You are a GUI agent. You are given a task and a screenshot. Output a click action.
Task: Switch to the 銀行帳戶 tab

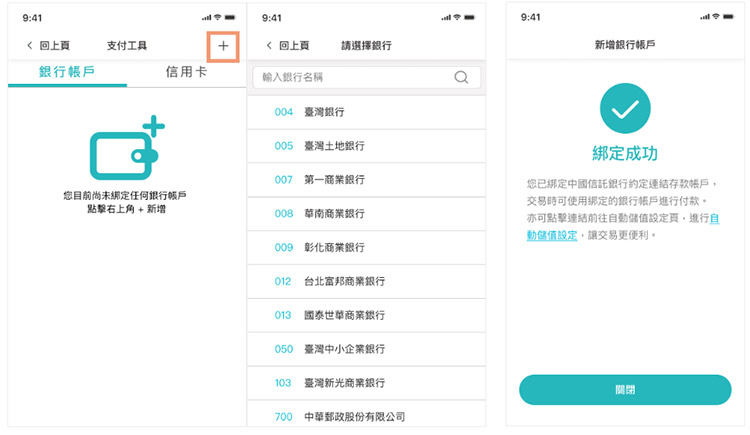click(x=67, y=73)
